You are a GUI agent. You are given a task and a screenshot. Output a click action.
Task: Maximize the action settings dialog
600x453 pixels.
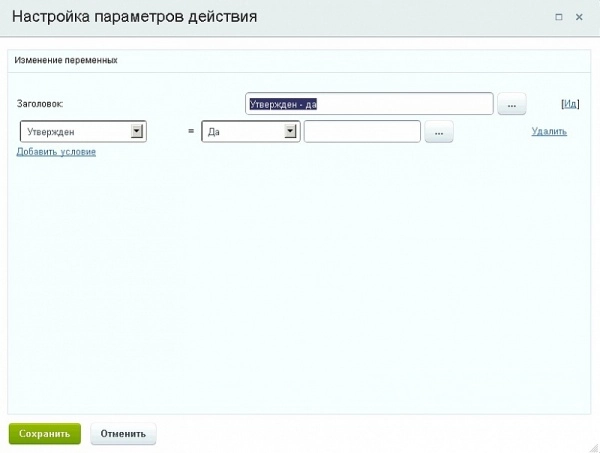(x=558, y=18)
